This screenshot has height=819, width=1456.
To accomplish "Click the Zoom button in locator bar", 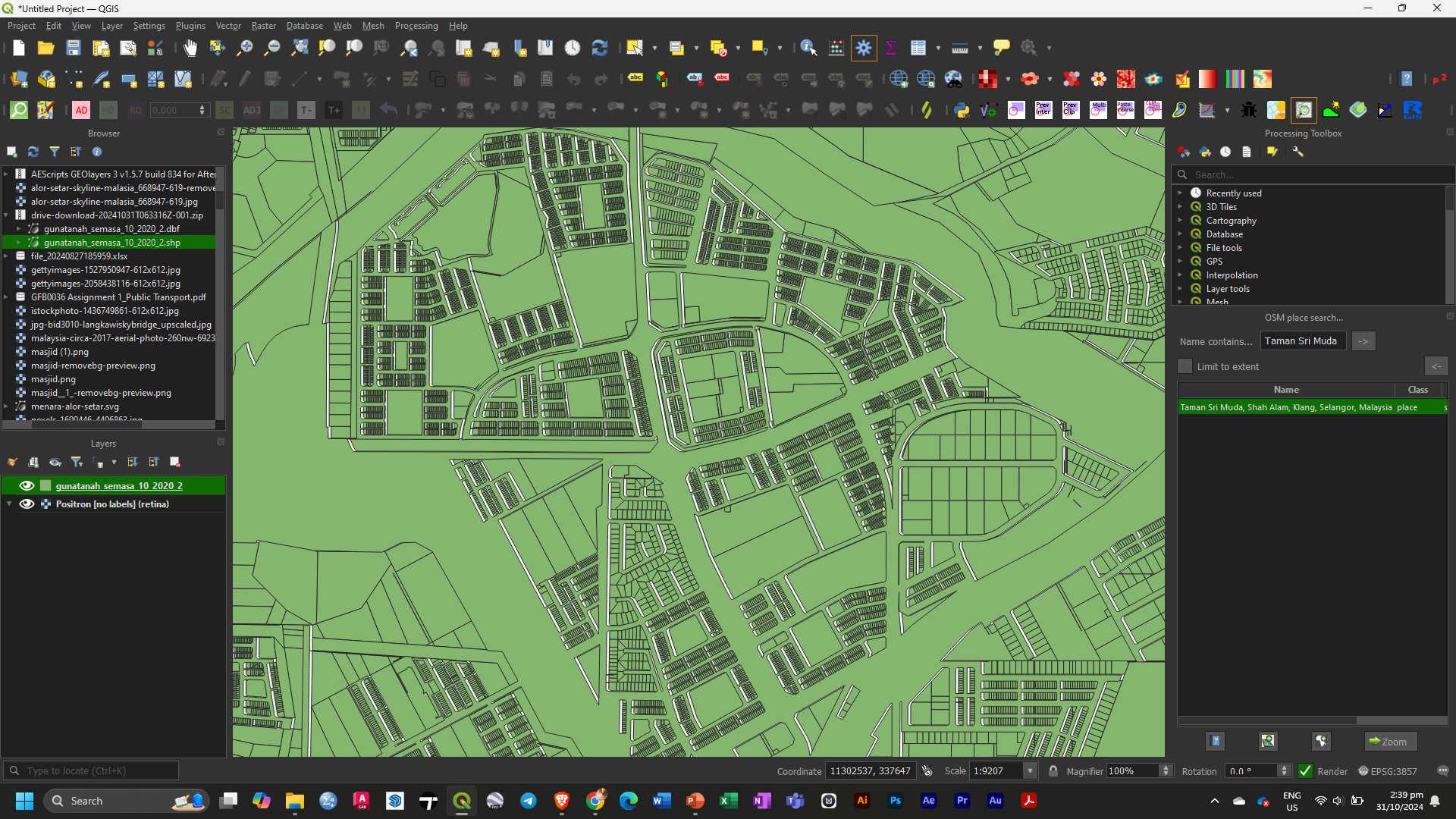I will 1390,741.
